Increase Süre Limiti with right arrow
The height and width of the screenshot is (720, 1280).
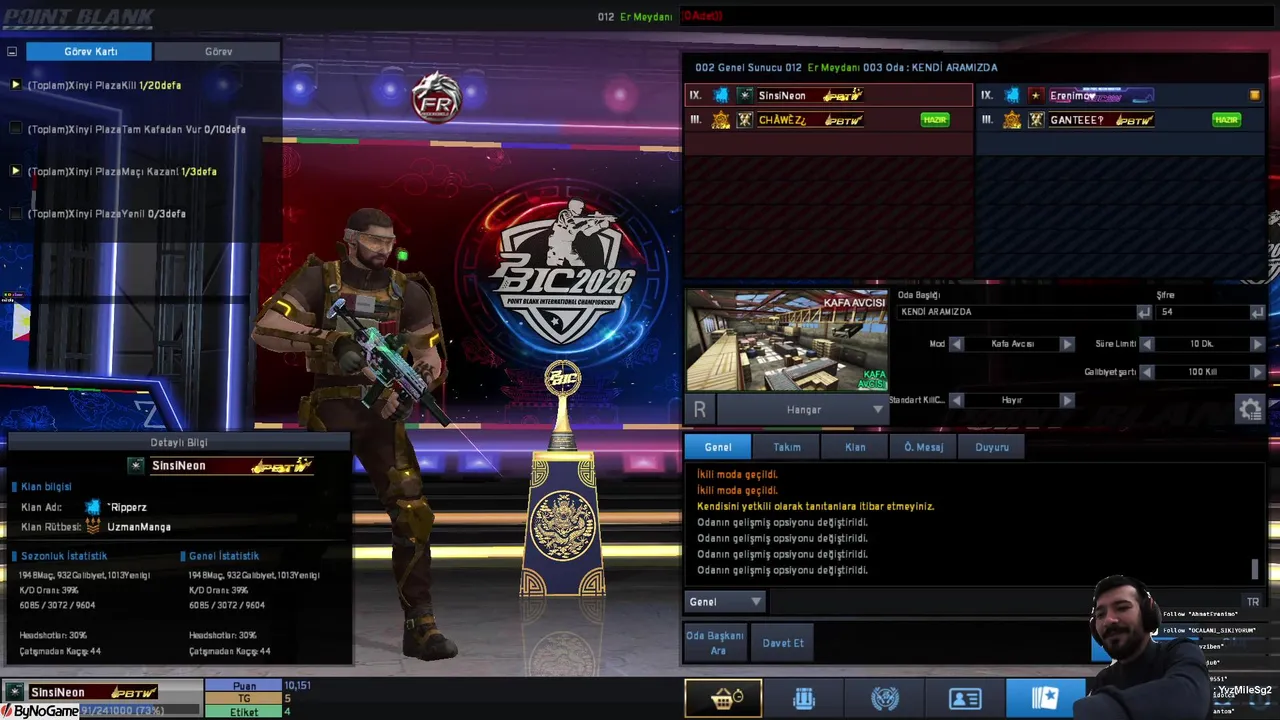(1257, 344)
